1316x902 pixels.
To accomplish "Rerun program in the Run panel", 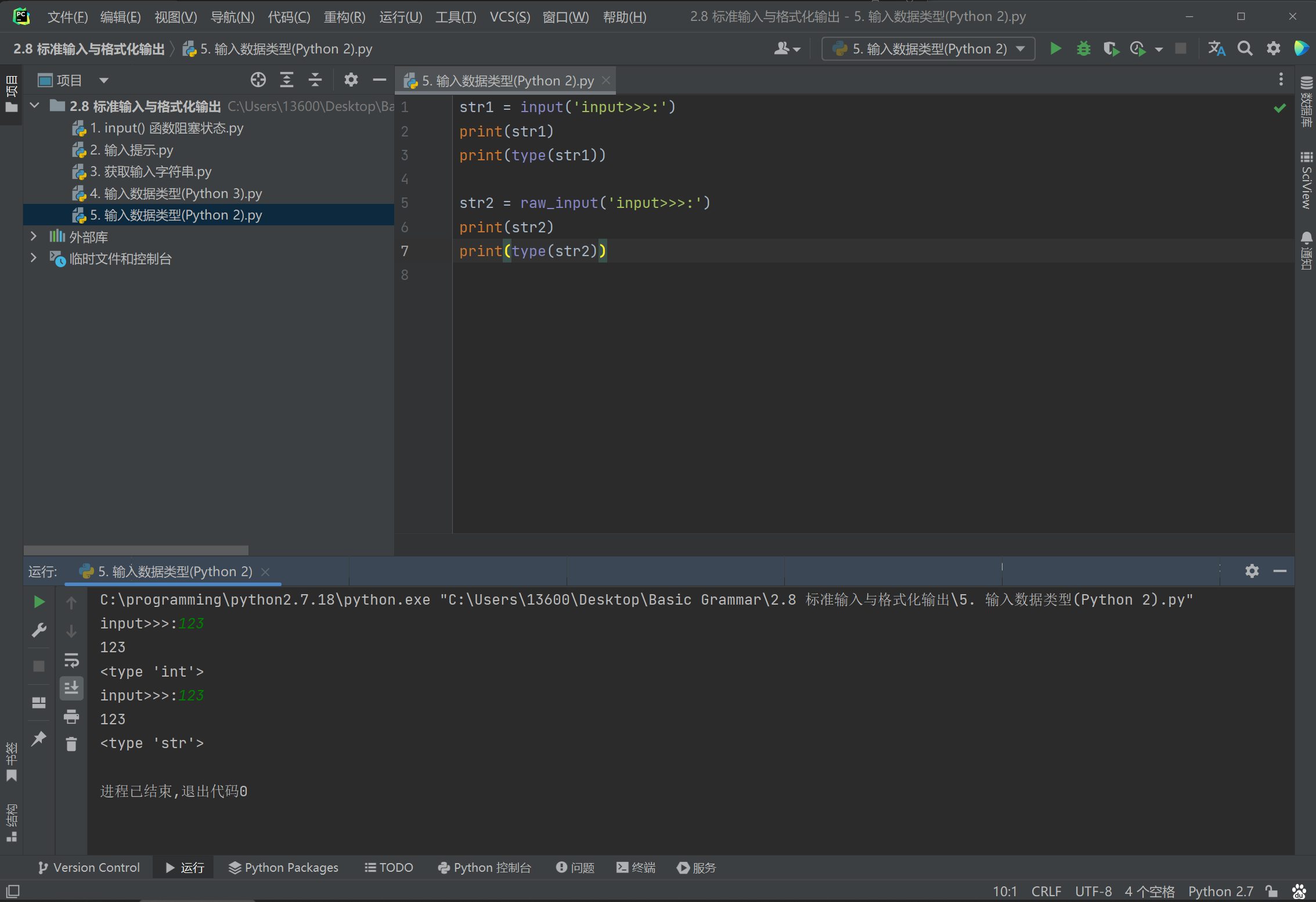I will tap(39, 602).
